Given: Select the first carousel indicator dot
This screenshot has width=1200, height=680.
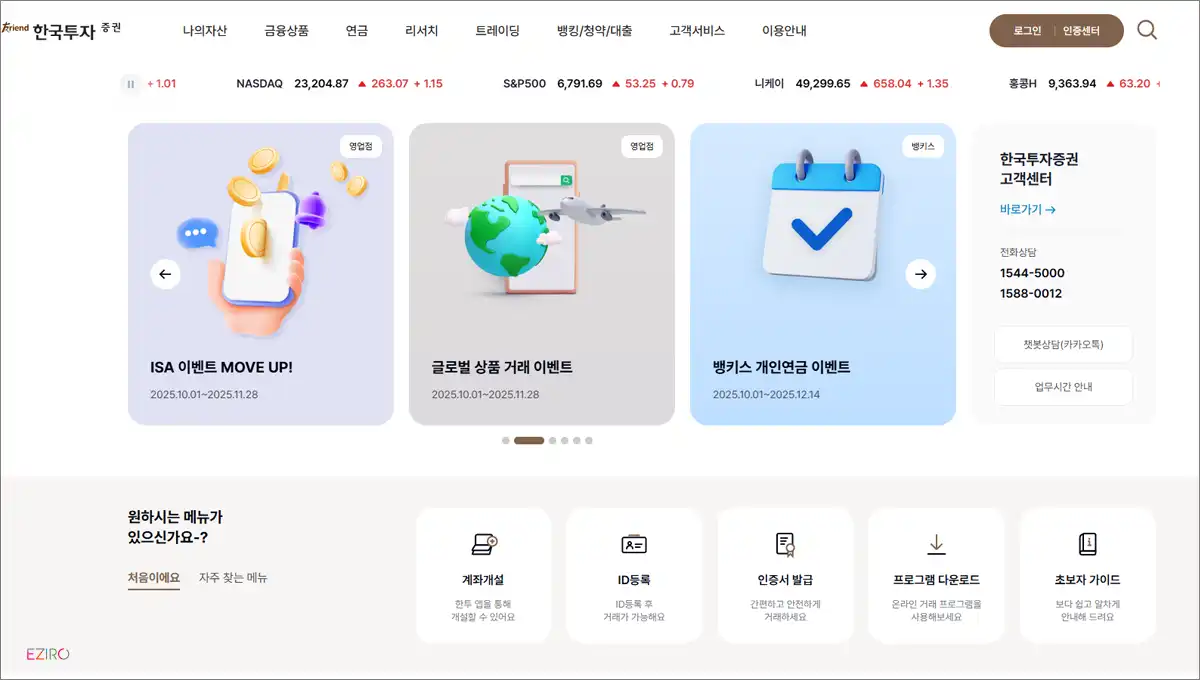Looking at the screenshot, I should 506,440.
